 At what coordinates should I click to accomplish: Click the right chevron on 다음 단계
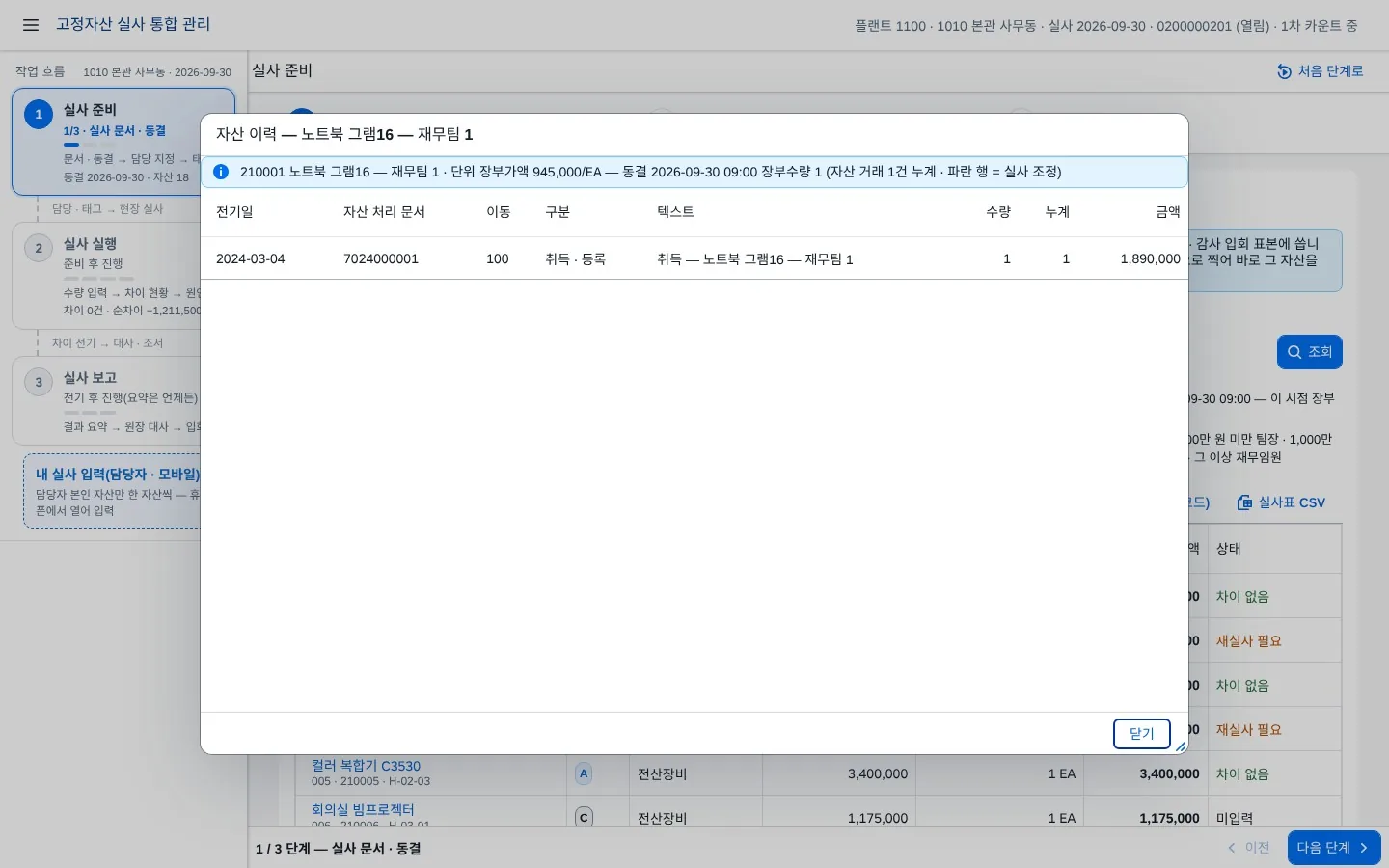point(1364,848)
